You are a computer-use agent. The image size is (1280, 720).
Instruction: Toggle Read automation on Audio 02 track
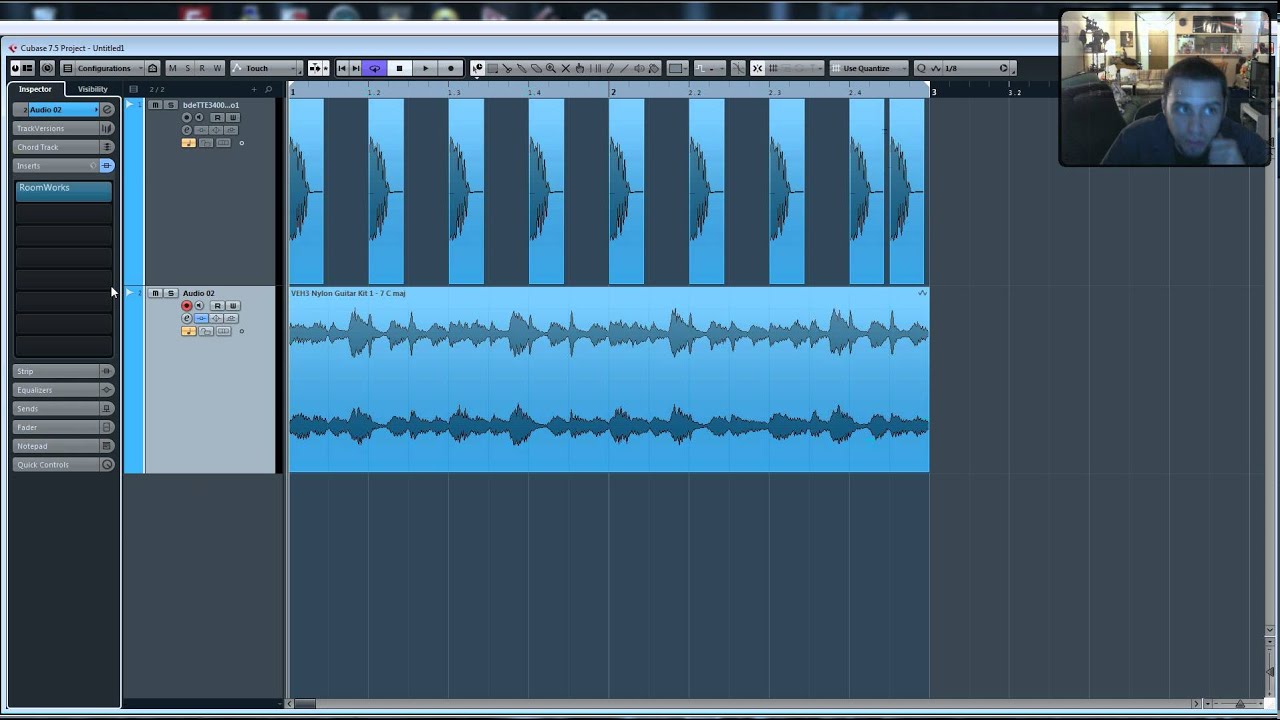click(217, 305)
